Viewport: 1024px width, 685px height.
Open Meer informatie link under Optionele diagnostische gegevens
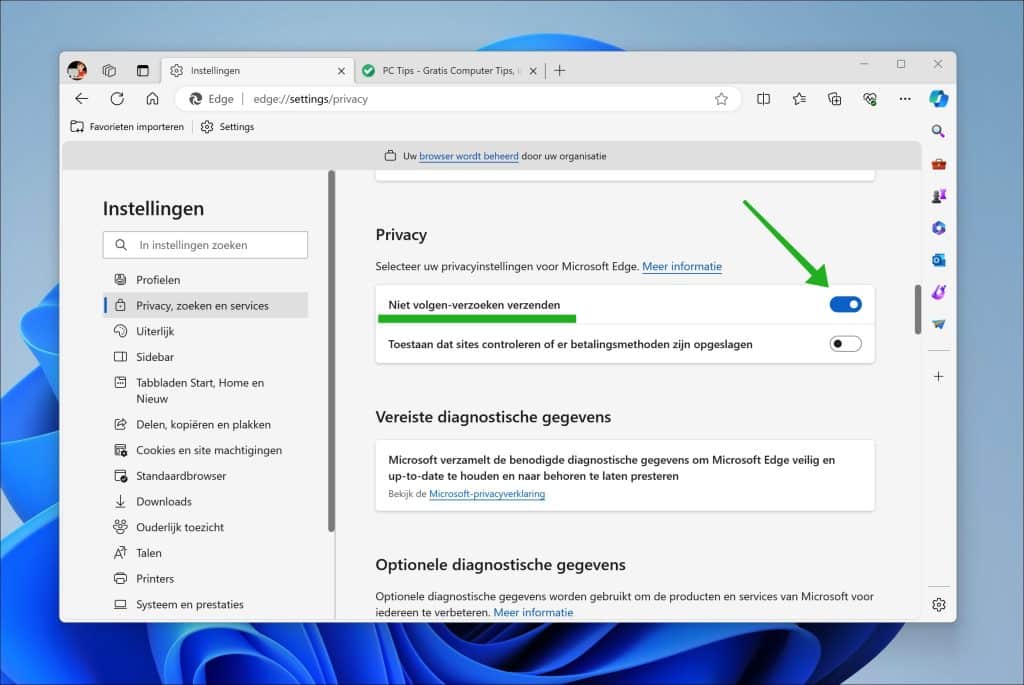click(533, 613)
